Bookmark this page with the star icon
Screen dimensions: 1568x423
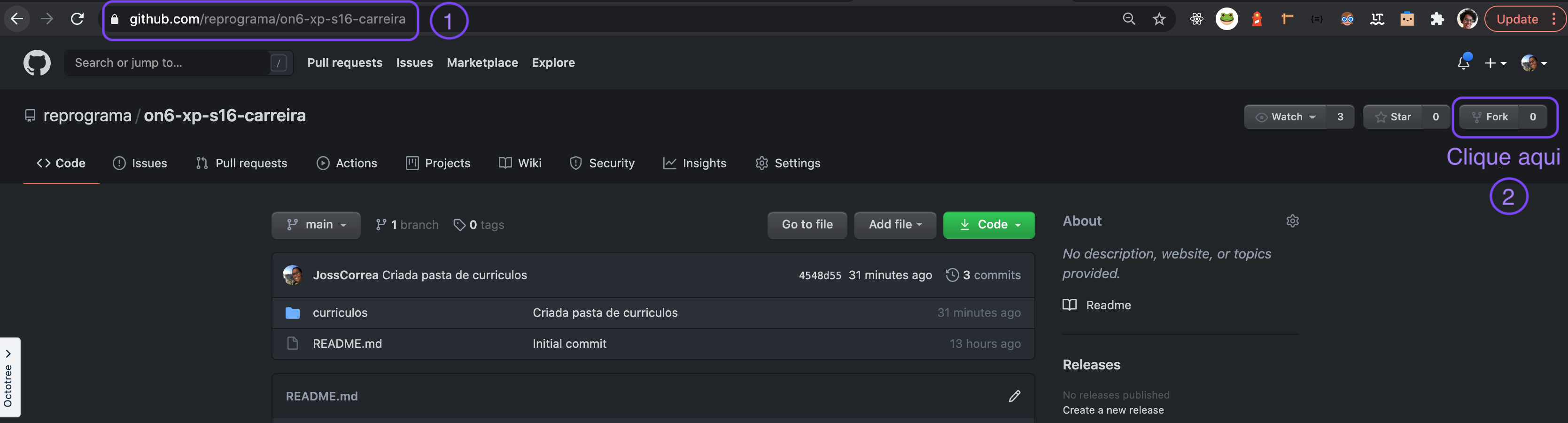click(1160, 19)
